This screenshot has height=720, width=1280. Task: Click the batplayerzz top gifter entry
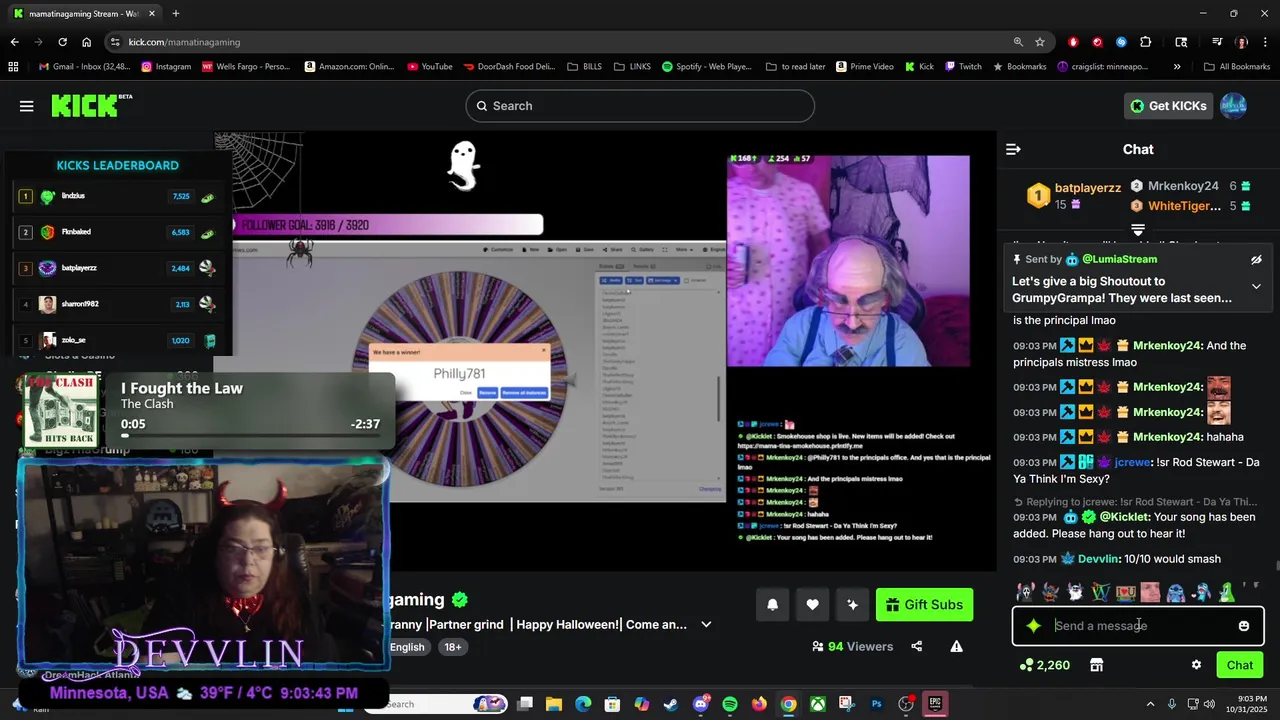pos(1075,195)
